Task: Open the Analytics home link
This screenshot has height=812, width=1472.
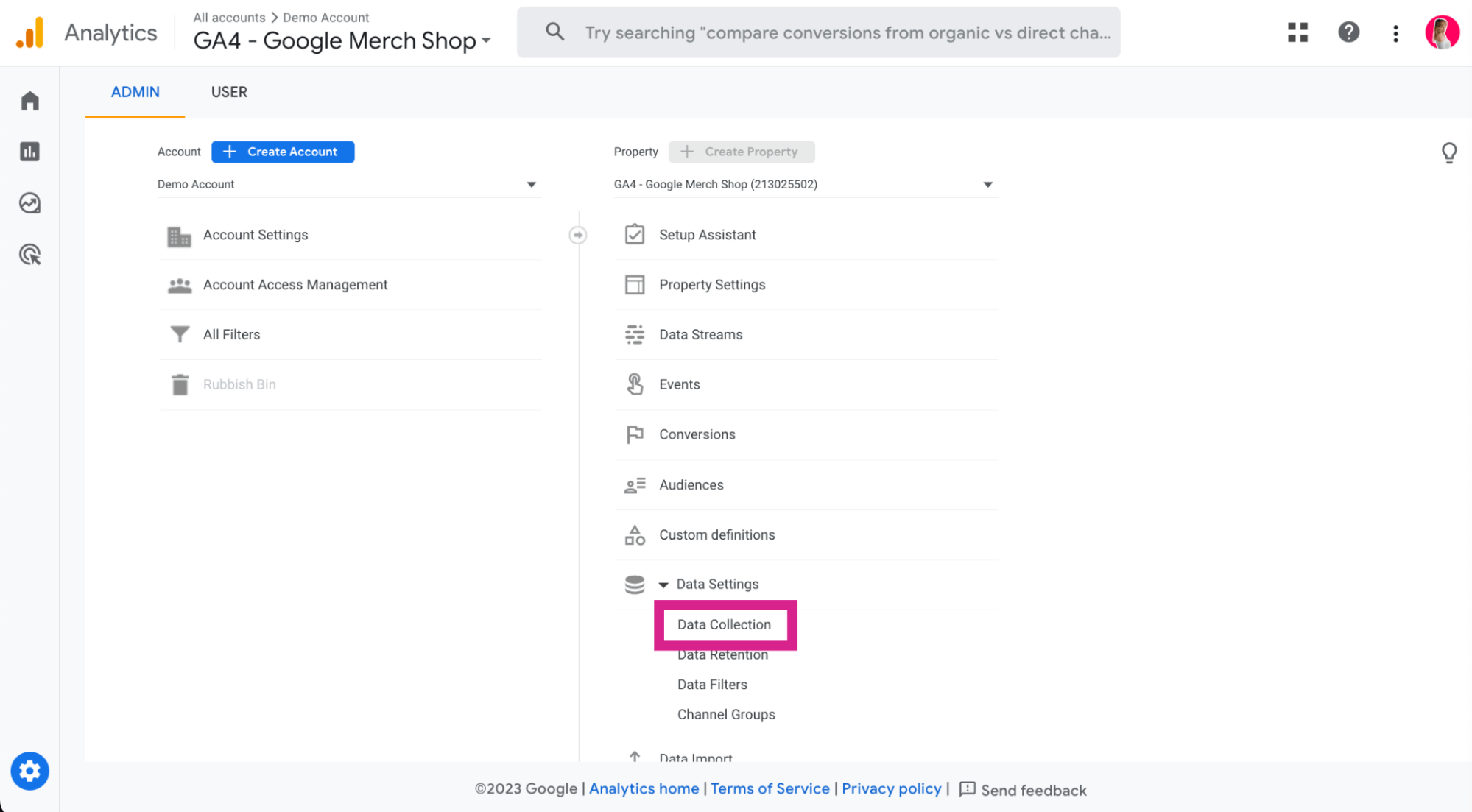Action: [x=644, y=788]
